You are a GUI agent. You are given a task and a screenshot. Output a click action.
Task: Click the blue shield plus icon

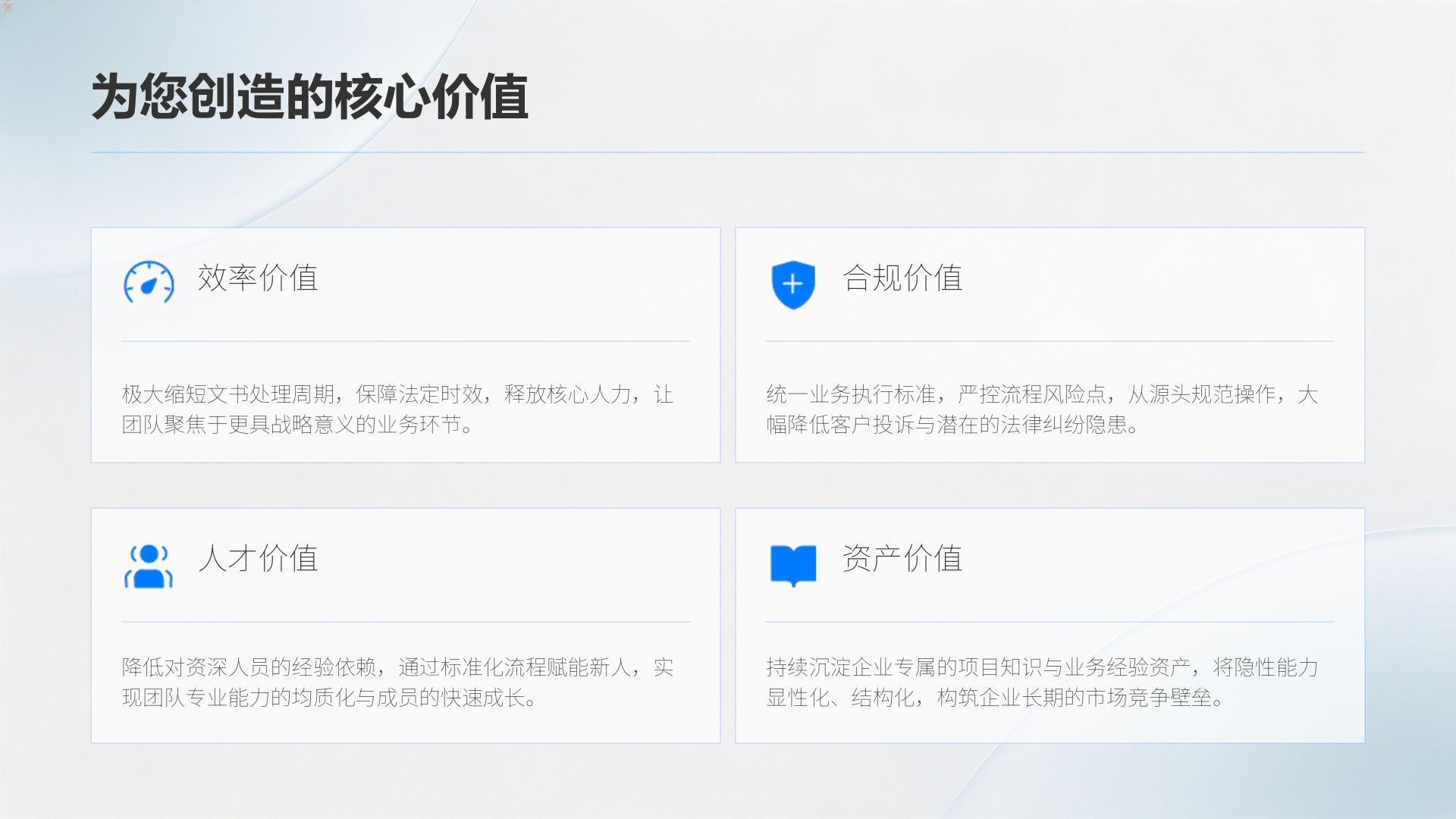(793, 284)
